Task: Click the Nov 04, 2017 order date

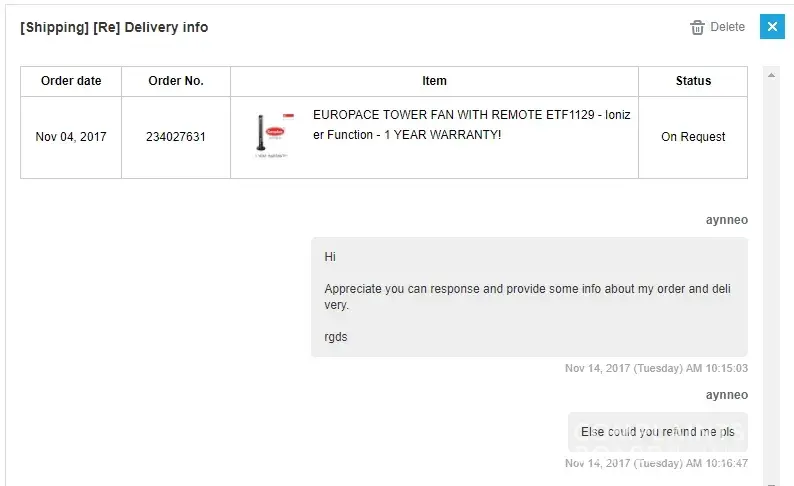Action: pyautogui.click(x=71, y=137)
